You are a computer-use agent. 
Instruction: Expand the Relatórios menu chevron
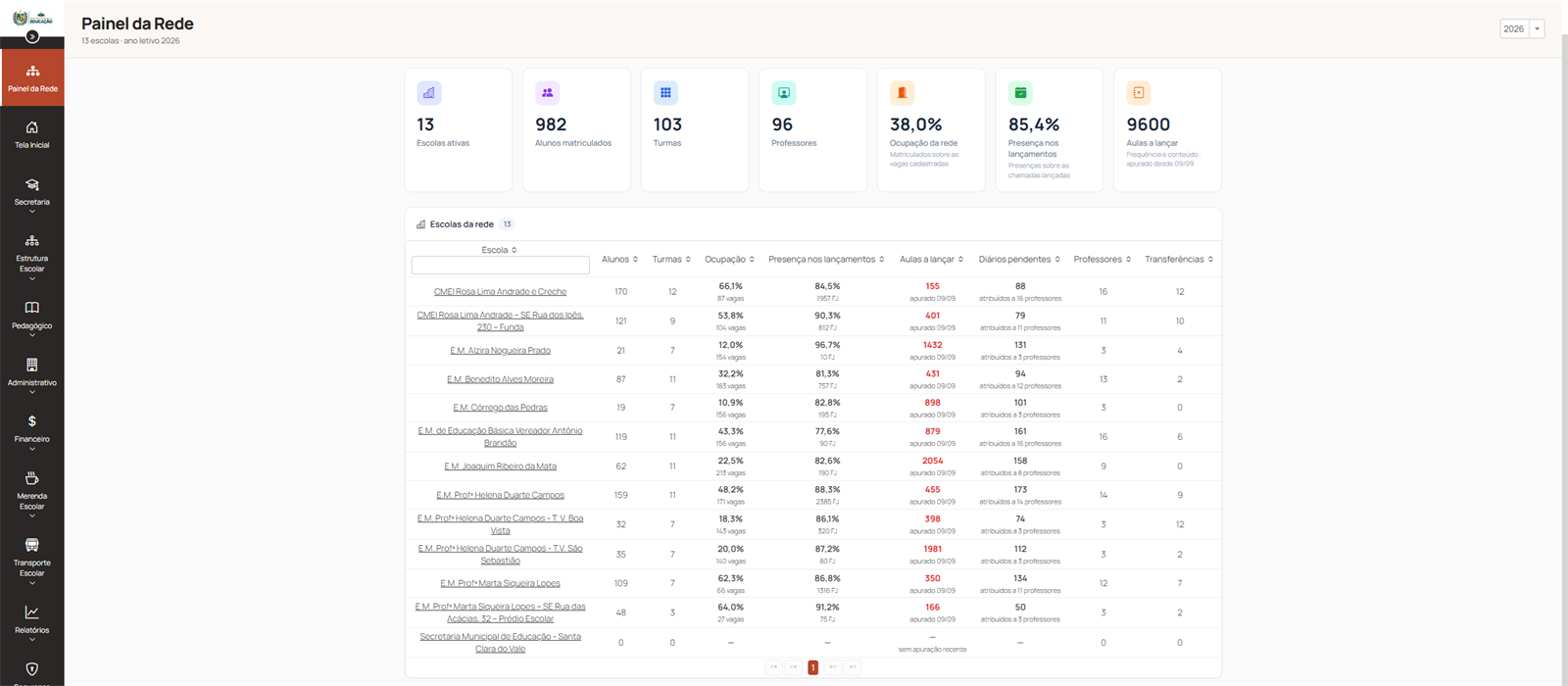[x=32, y=640]
